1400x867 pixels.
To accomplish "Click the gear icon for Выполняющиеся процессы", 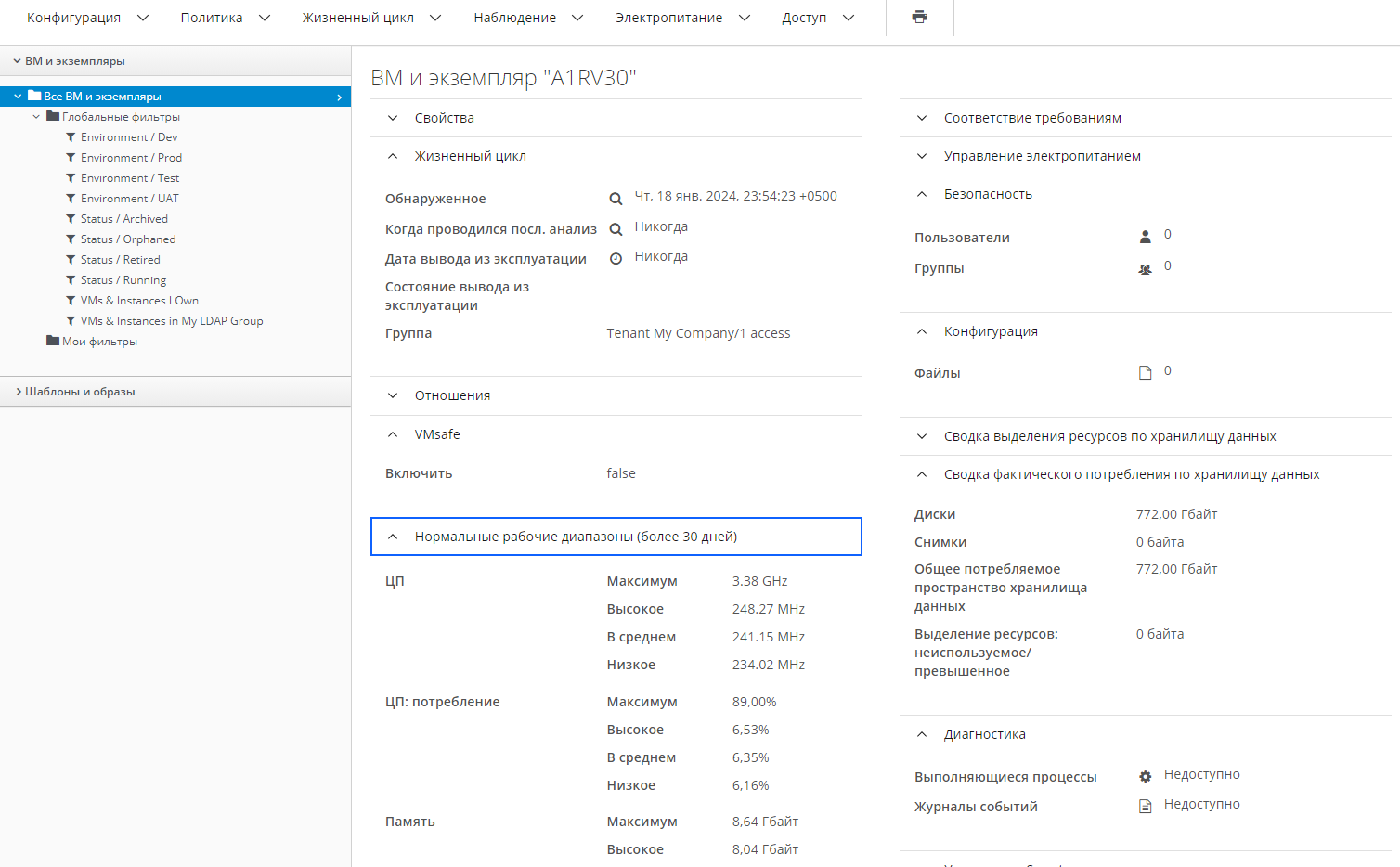I will pyautogui.click(x=1145, y=777).
